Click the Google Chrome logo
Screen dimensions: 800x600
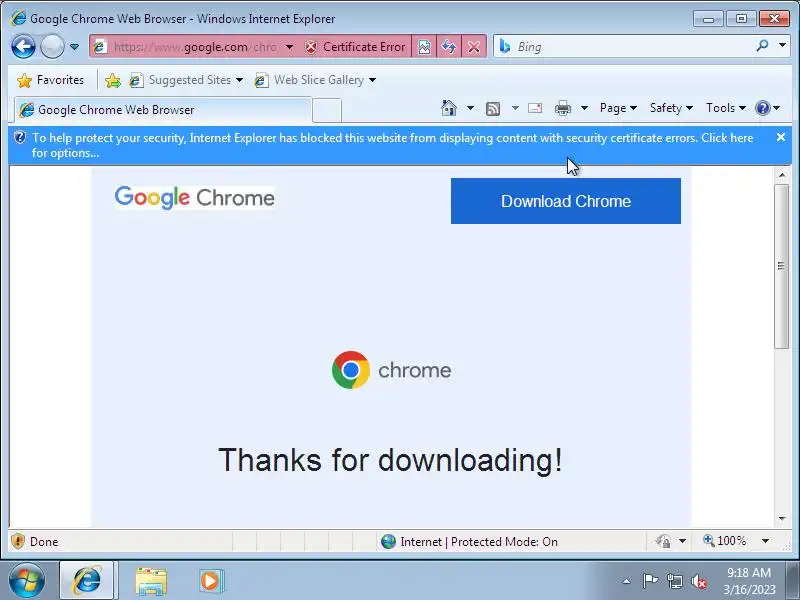pyautogui.click(x=194, y=197)
